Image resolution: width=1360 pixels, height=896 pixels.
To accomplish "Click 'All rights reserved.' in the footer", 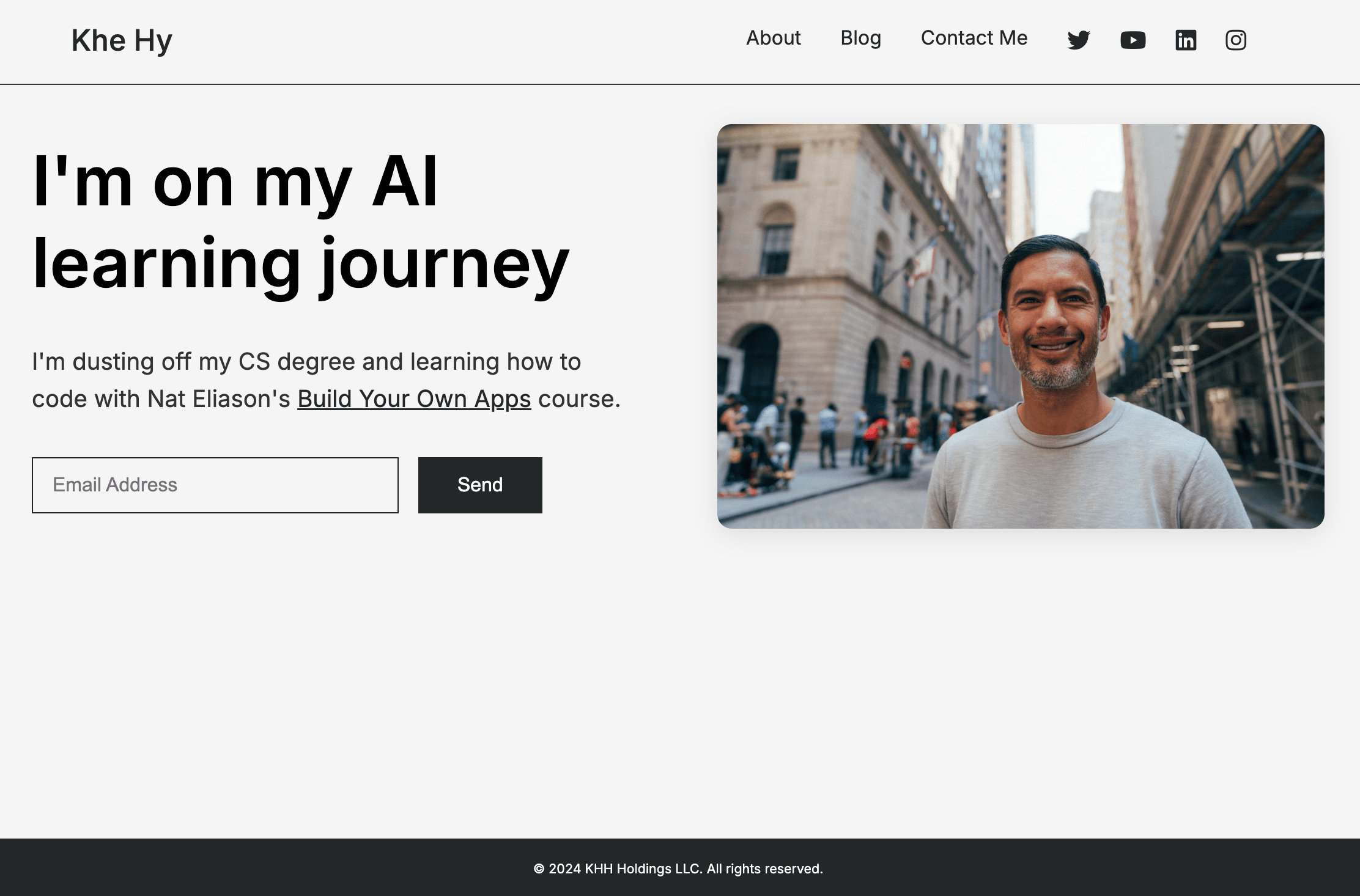I will click(765, 868).
